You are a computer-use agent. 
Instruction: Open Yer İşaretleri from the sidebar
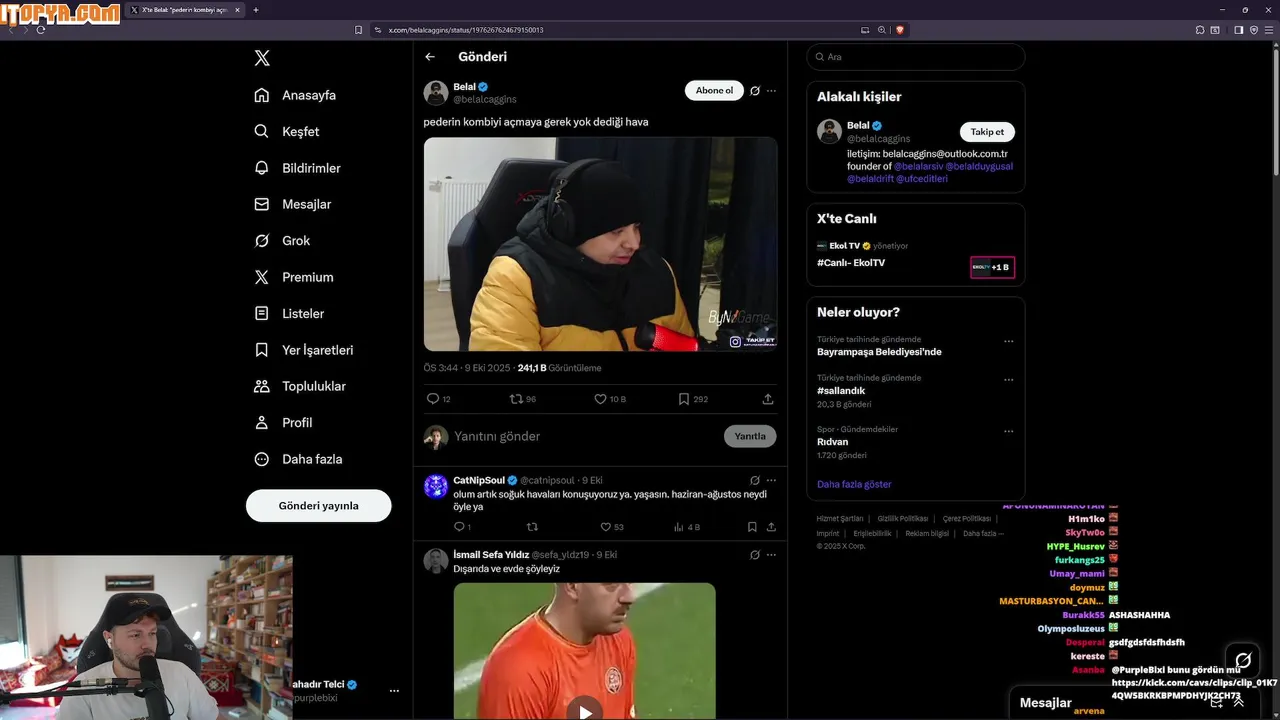click(303, 350)
